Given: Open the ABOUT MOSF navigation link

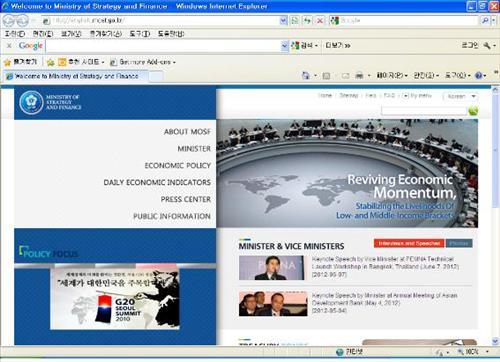Looking at the screenshot, I should pyautogui.click(x=187, y=132).
